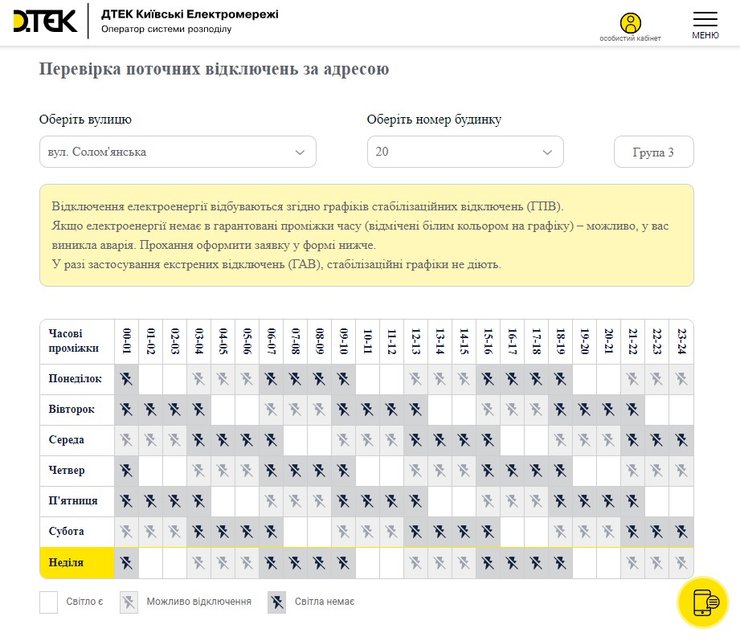Select the Понеділок row header
The height and width of the screenshot is (640, 740).
click(x=77, y=379)
